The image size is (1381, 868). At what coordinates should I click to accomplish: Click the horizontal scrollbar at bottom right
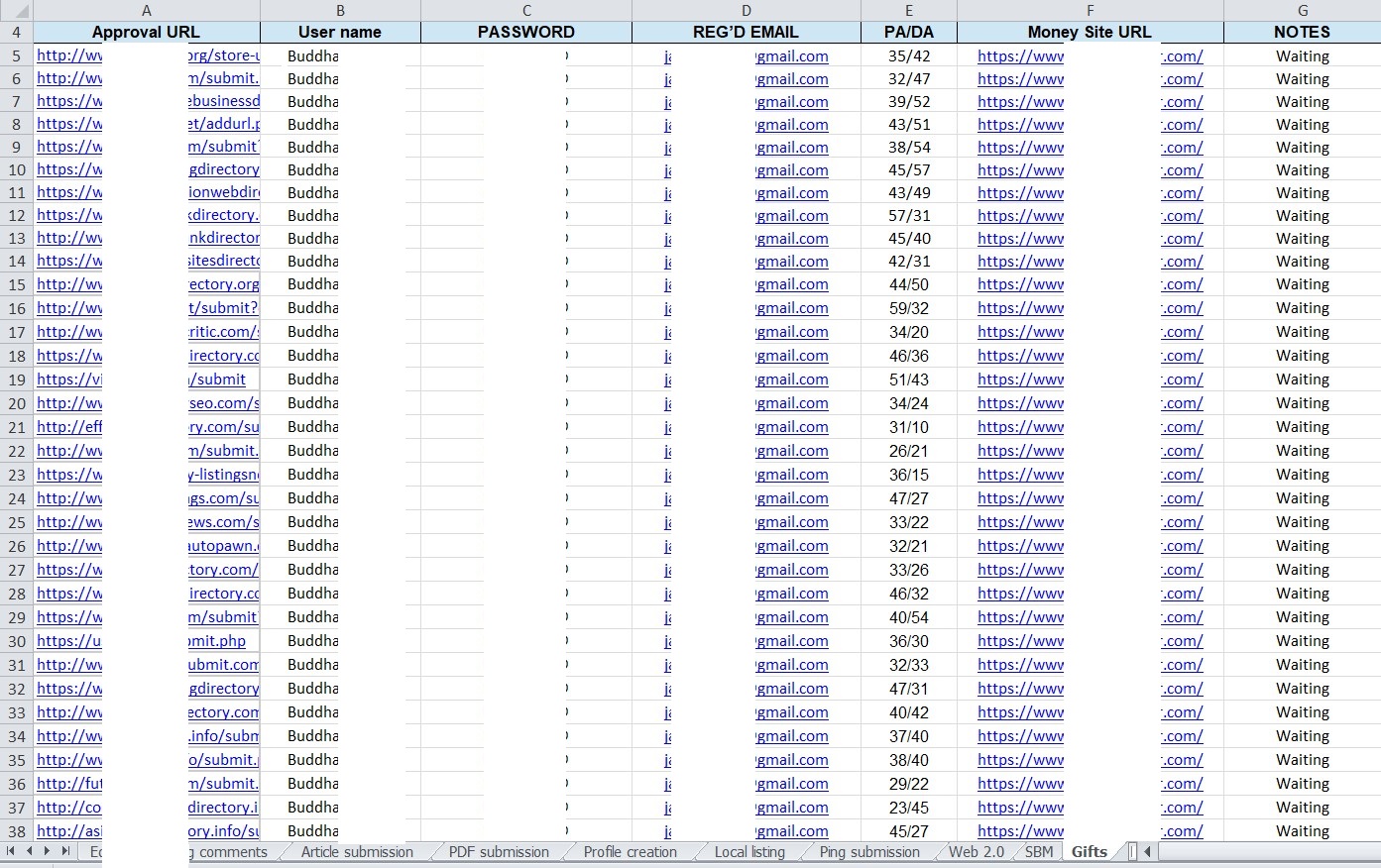click(1269, 852)
